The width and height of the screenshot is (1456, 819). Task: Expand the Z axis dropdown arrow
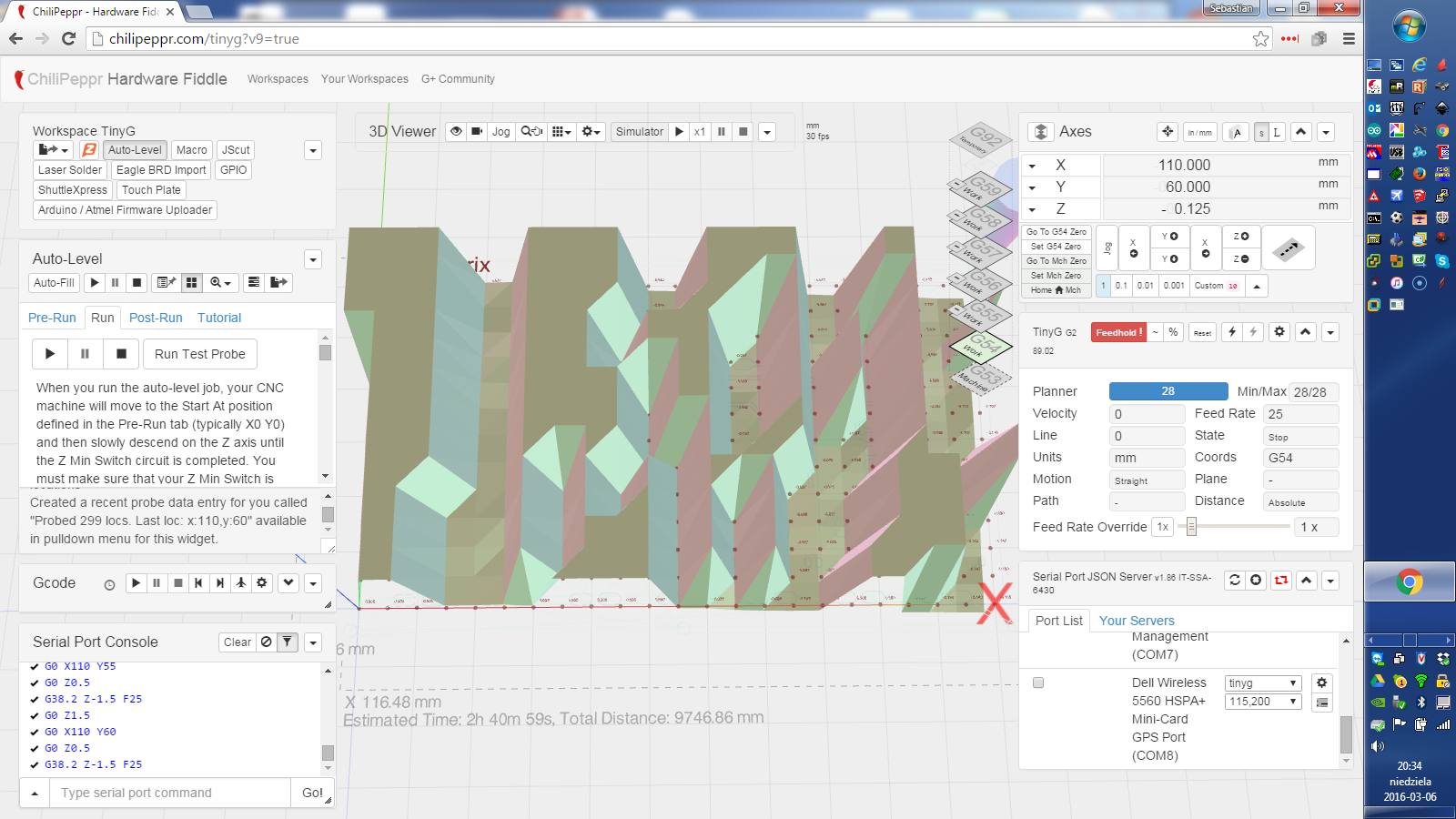pyautogui.click(x=1032, y=209)
